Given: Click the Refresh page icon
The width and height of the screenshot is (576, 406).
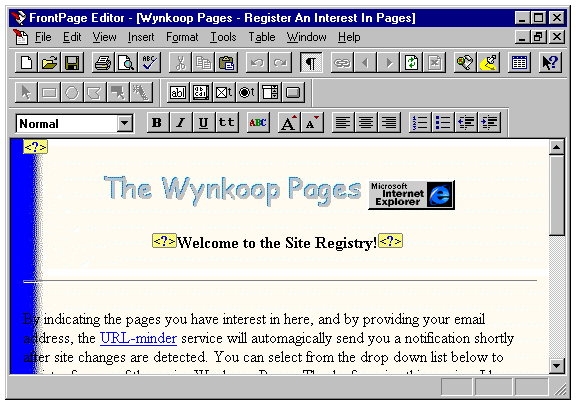Looking at the screenshot, I should [x=411, y=62].
